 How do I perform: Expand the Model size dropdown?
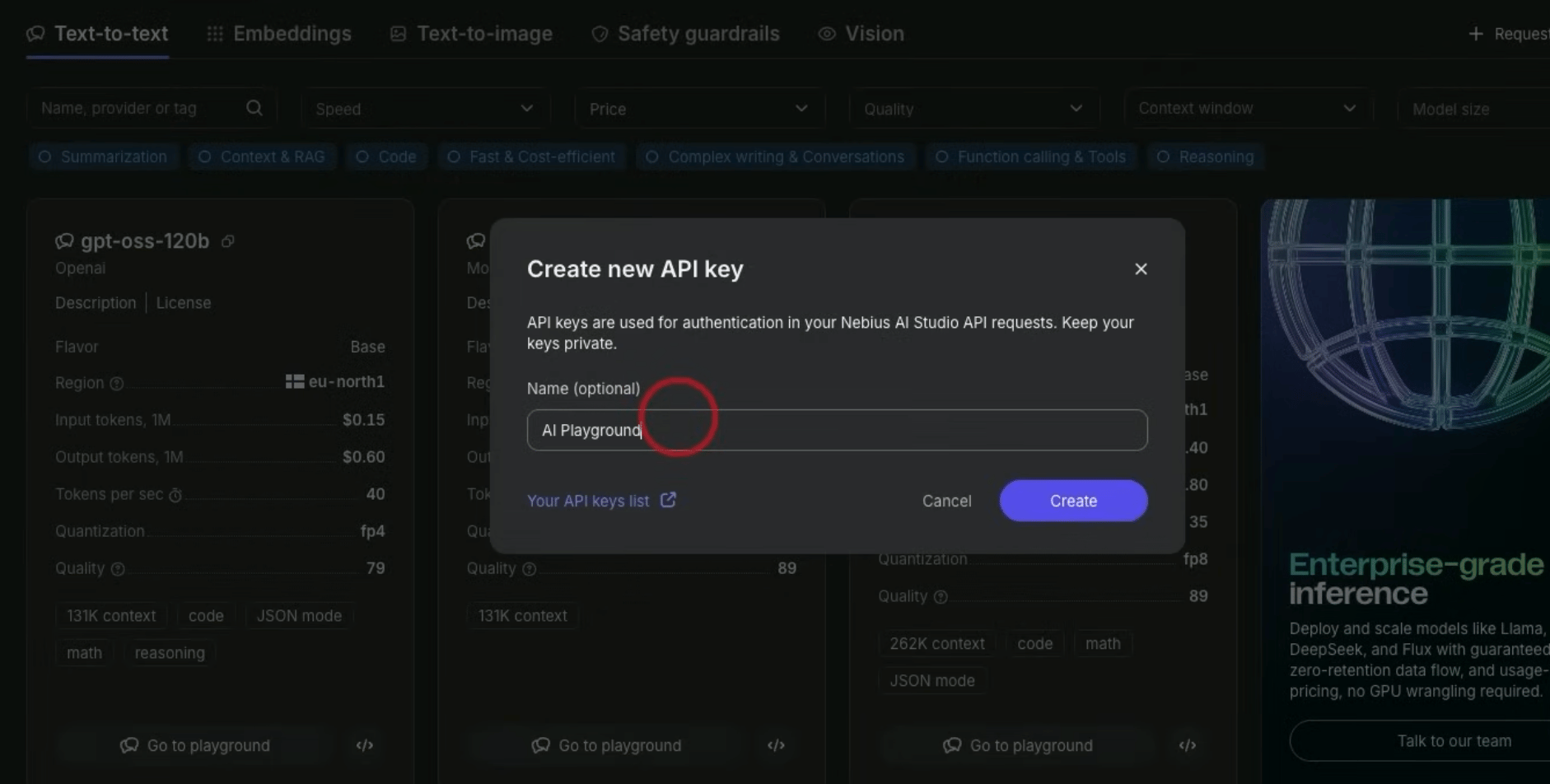click(1474, 109)
